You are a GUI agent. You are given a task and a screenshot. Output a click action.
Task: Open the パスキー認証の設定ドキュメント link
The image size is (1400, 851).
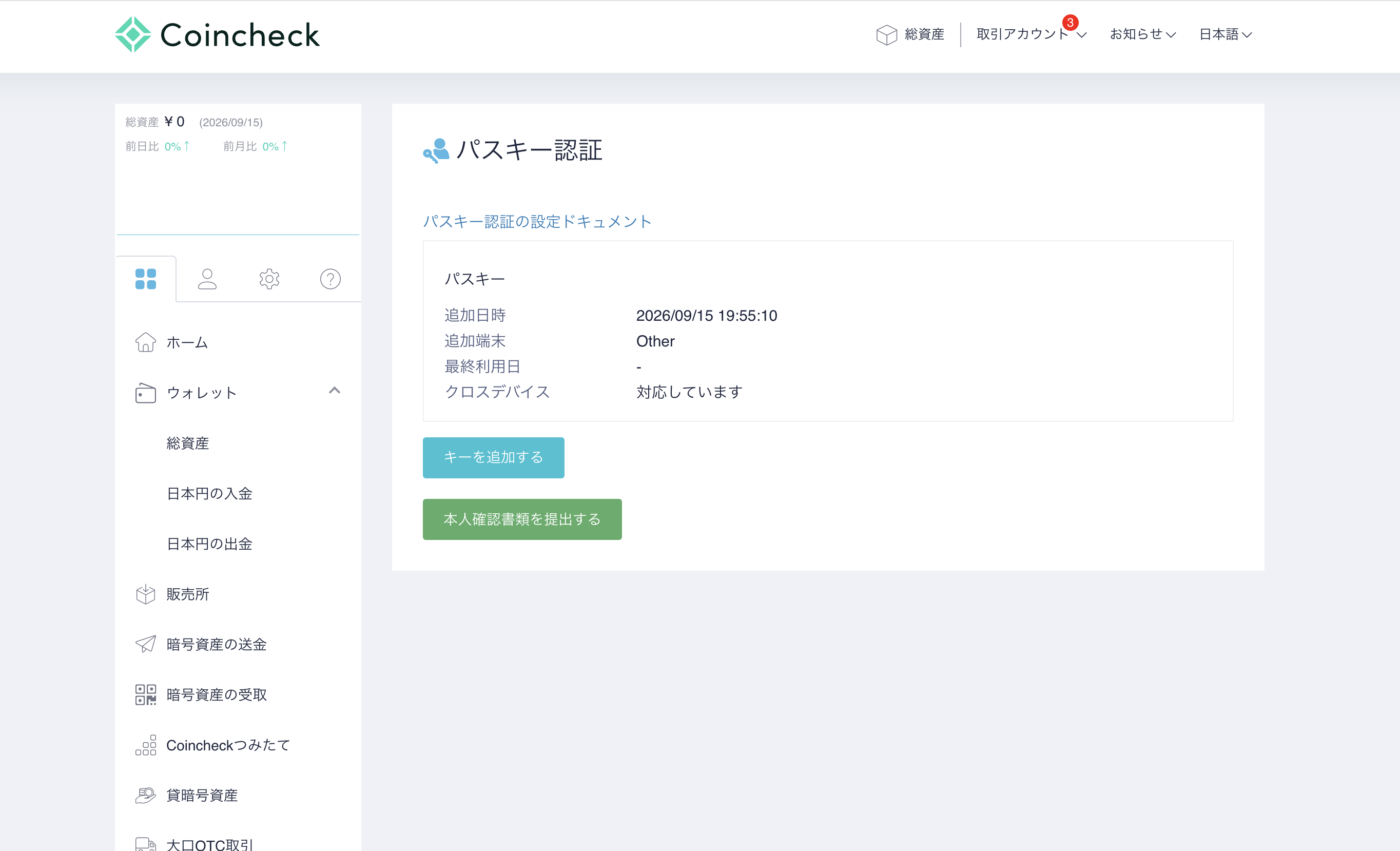(x=537, y=222)
